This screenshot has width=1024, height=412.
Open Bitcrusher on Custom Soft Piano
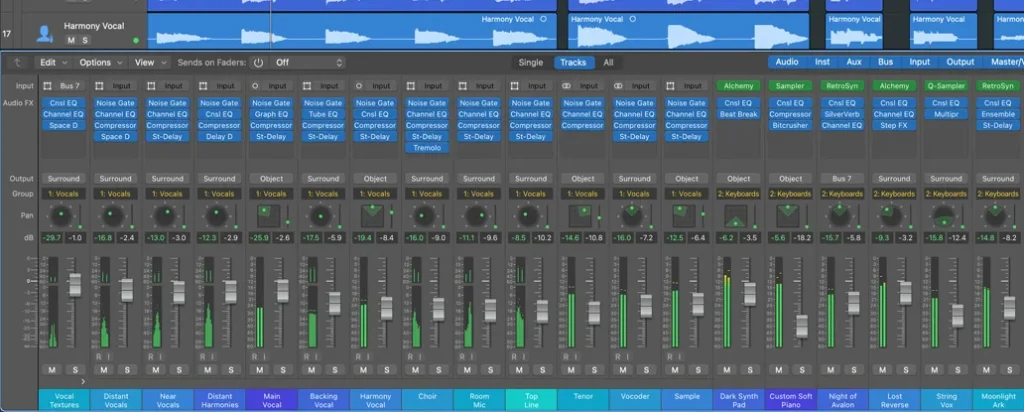click(790, 125)
